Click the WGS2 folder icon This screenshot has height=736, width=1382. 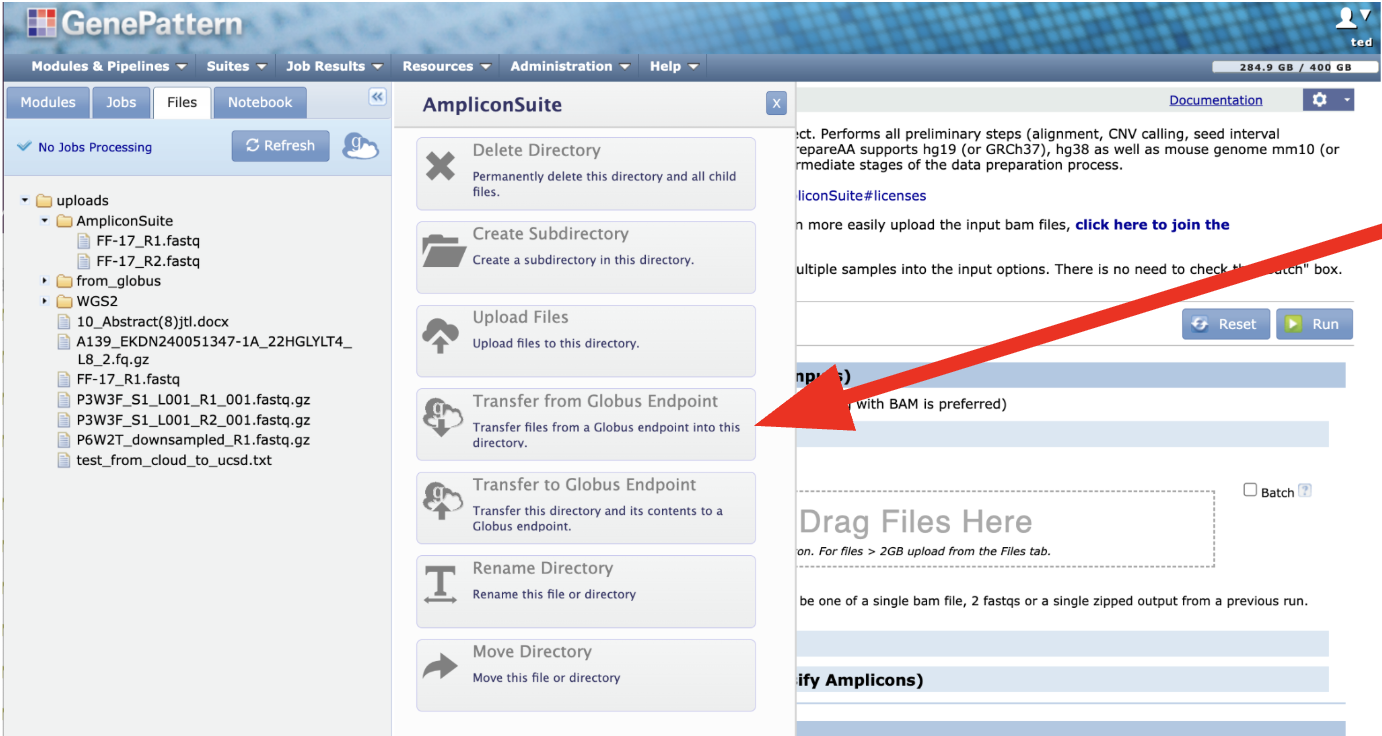(64, 301)
